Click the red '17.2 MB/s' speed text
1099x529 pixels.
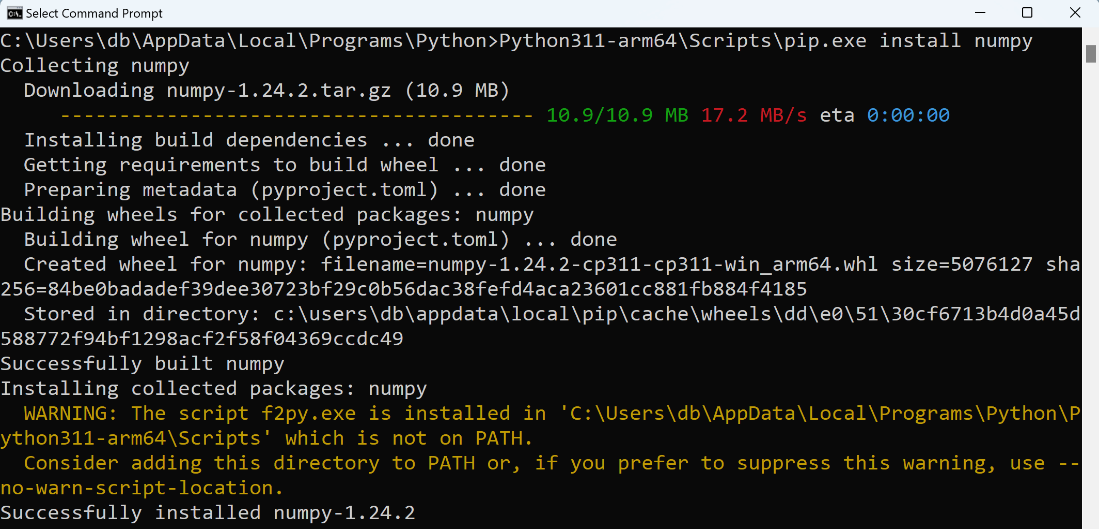click(x=753, y=116)
